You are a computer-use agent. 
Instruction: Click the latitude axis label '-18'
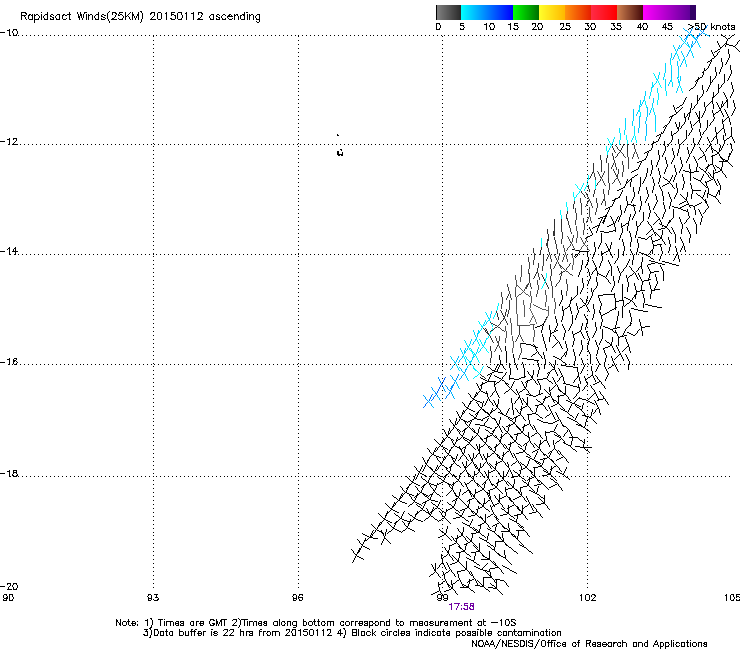point(9,473)
